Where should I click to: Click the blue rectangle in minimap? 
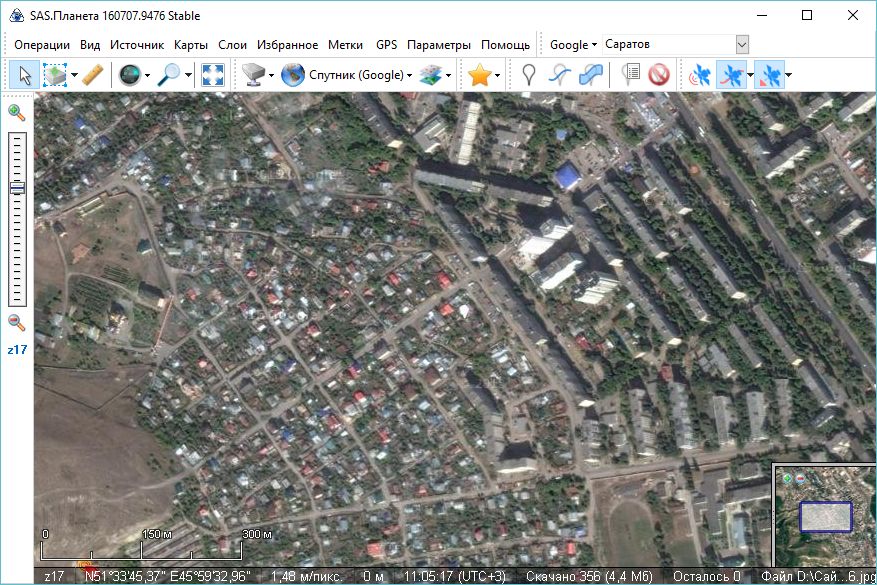(x=825, y=516)
